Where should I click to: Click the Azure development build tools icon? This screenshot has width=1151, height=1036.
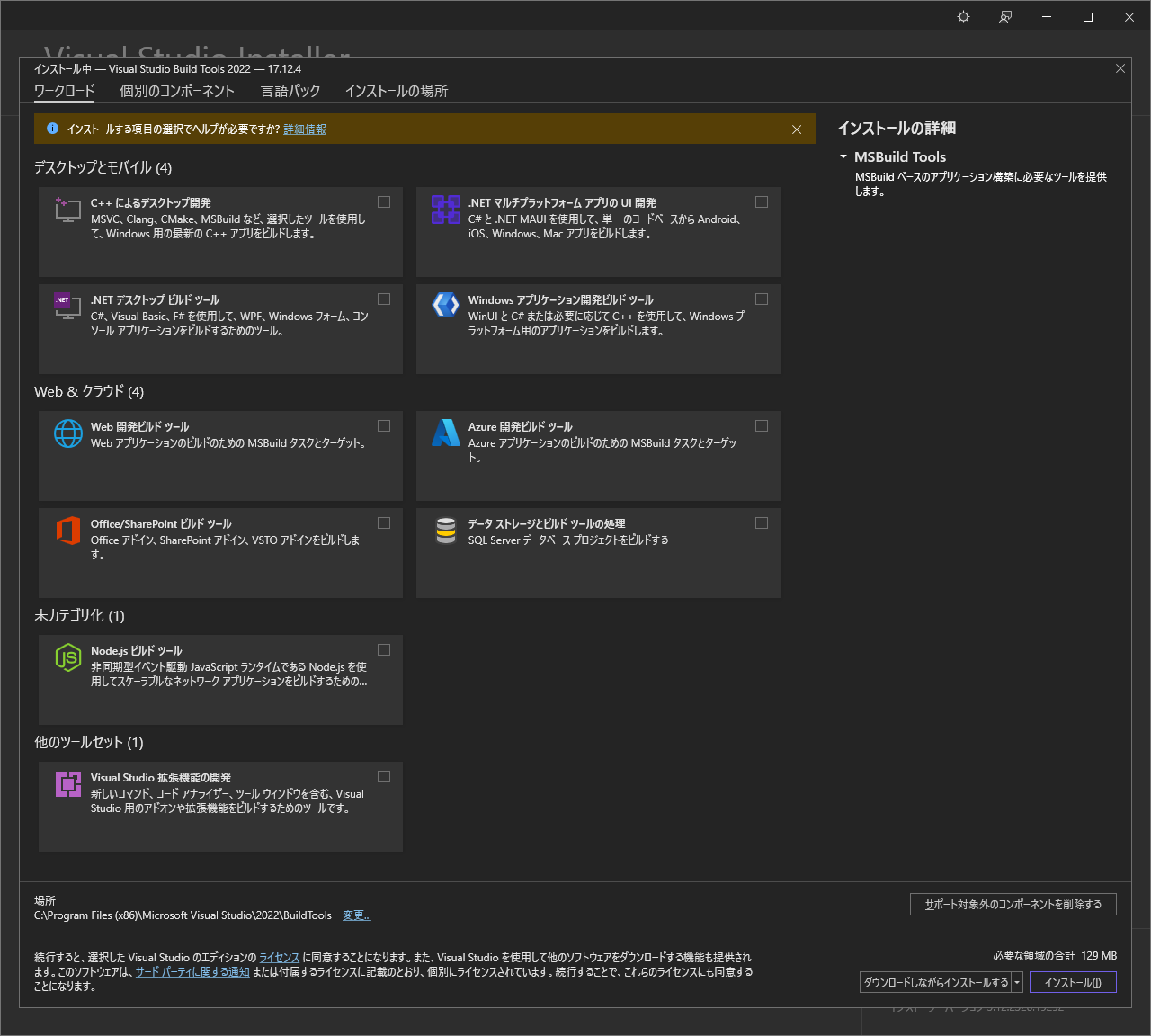click(445, 433)
